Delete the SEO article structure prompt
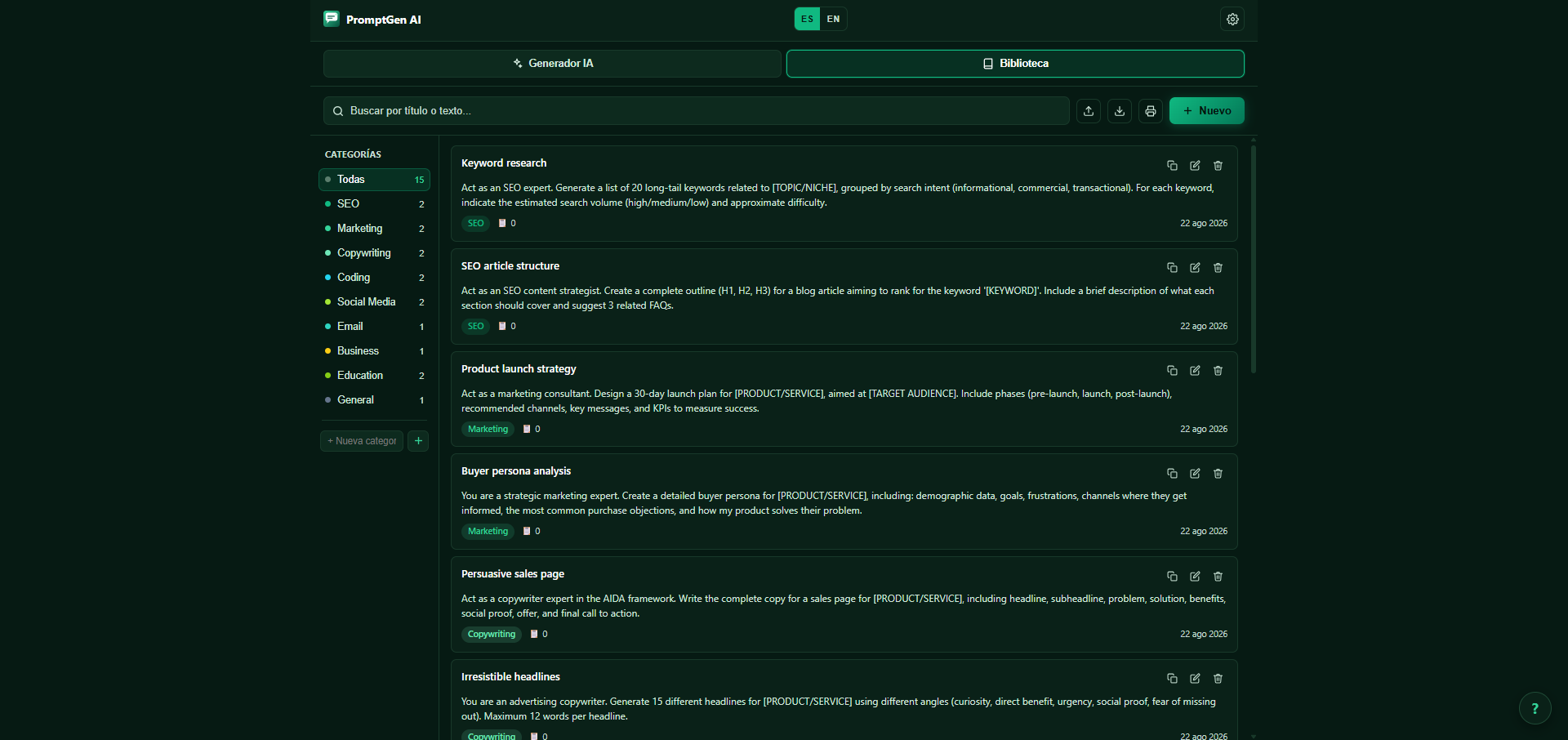Image resolution: width=1568 pixels, height=740 pixels. coord(1218,267)
